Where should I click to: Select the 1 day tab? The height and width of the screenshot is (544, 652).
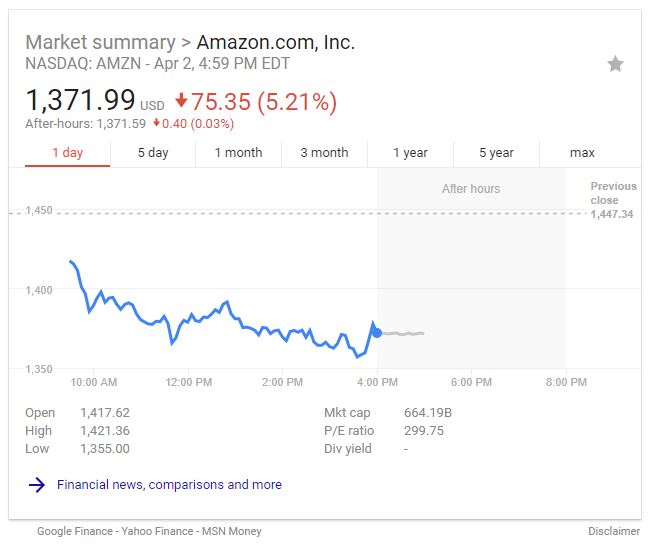67,153
